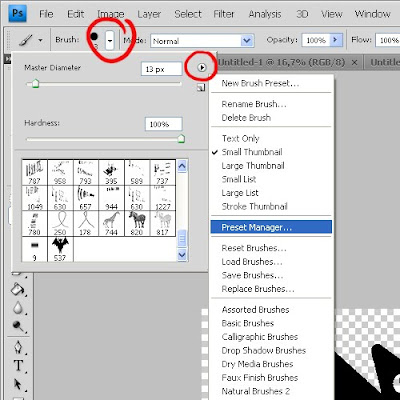Switch brush view to Small List

(271, 179)
